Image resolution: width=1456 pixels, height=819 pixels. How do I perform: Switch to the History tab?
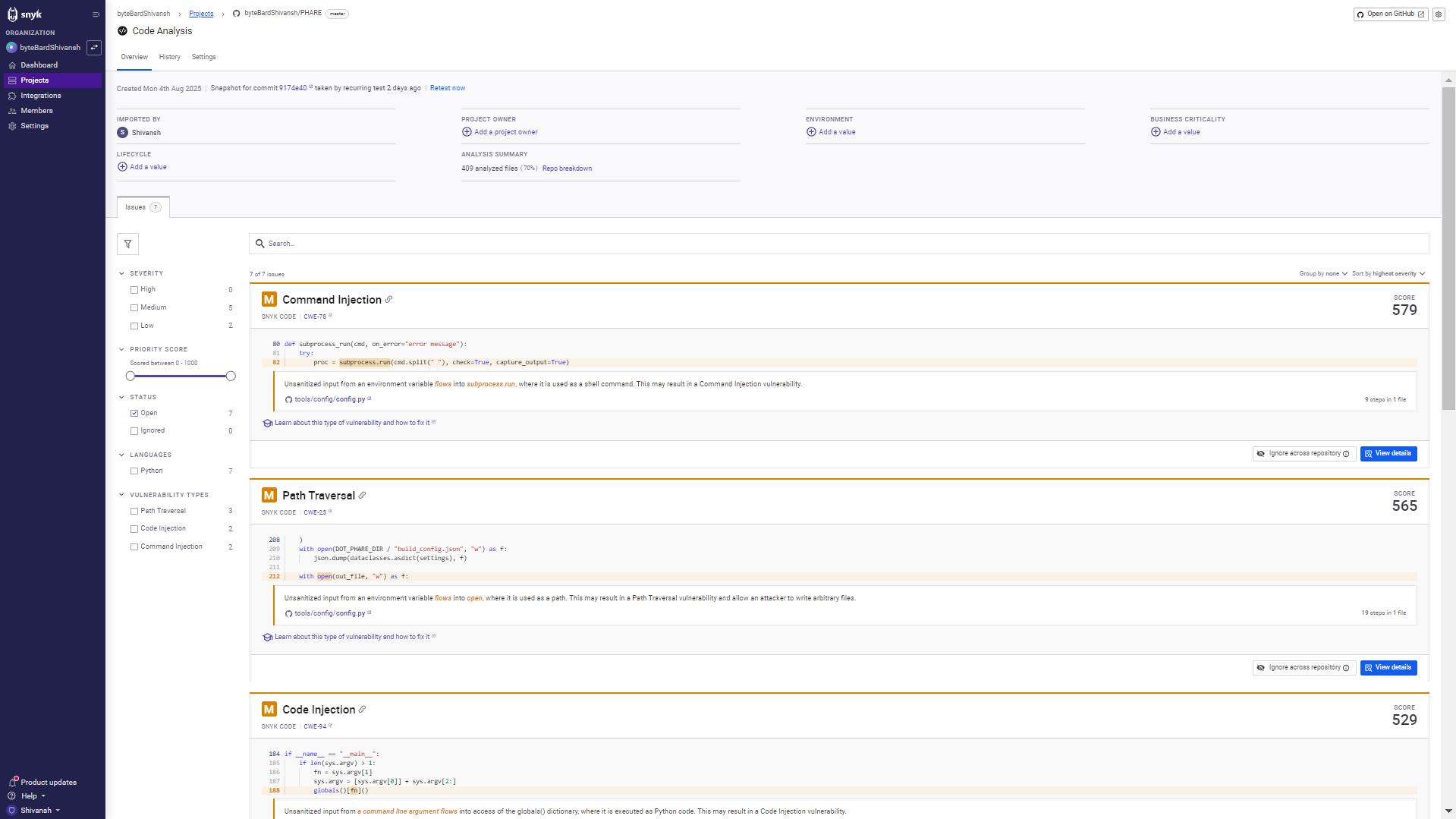click(x=169, y=57)
